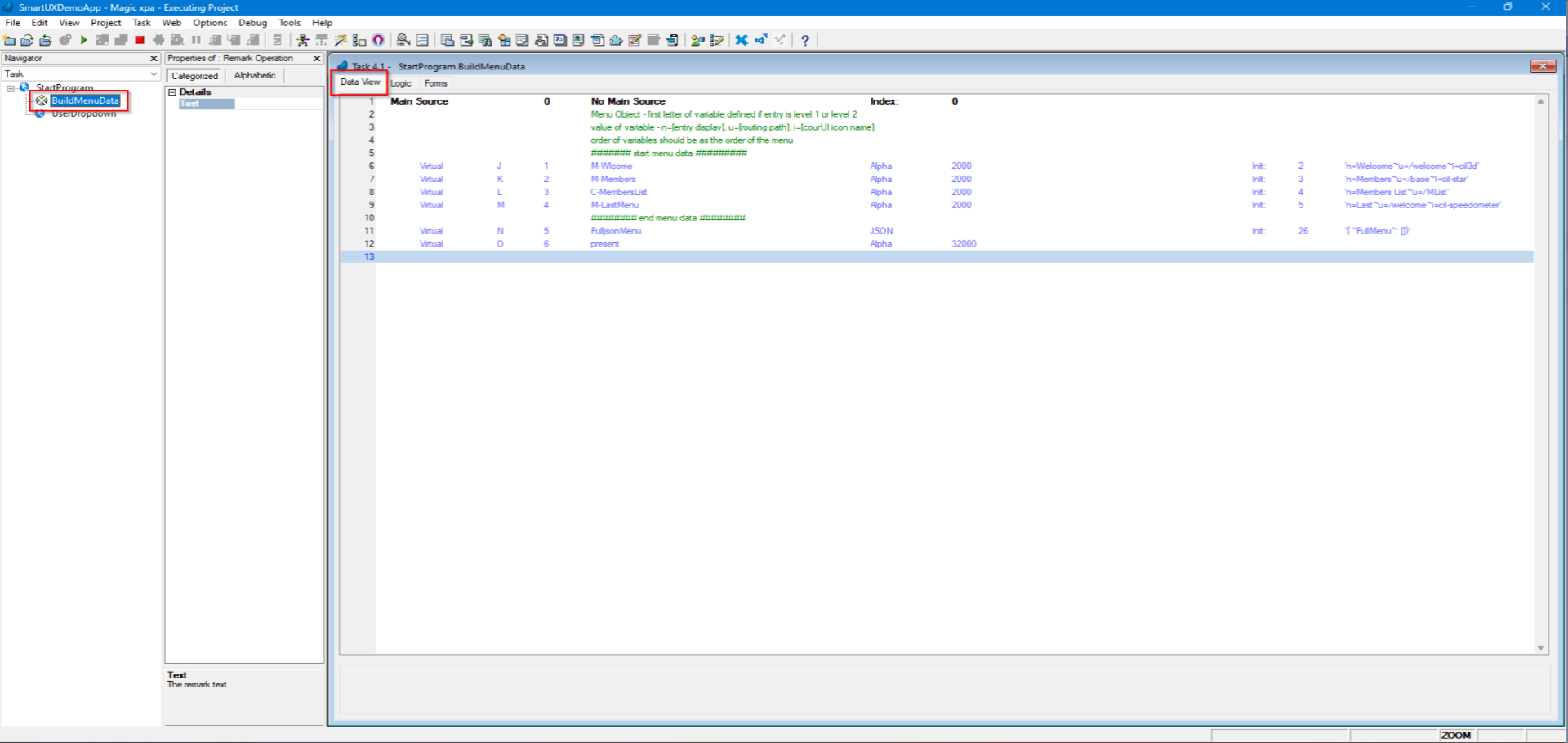The height and width of the screenshot is (743, 1568).
Task: Click the blue X delete toolbar icon
Action: click(x=742, y=39)
